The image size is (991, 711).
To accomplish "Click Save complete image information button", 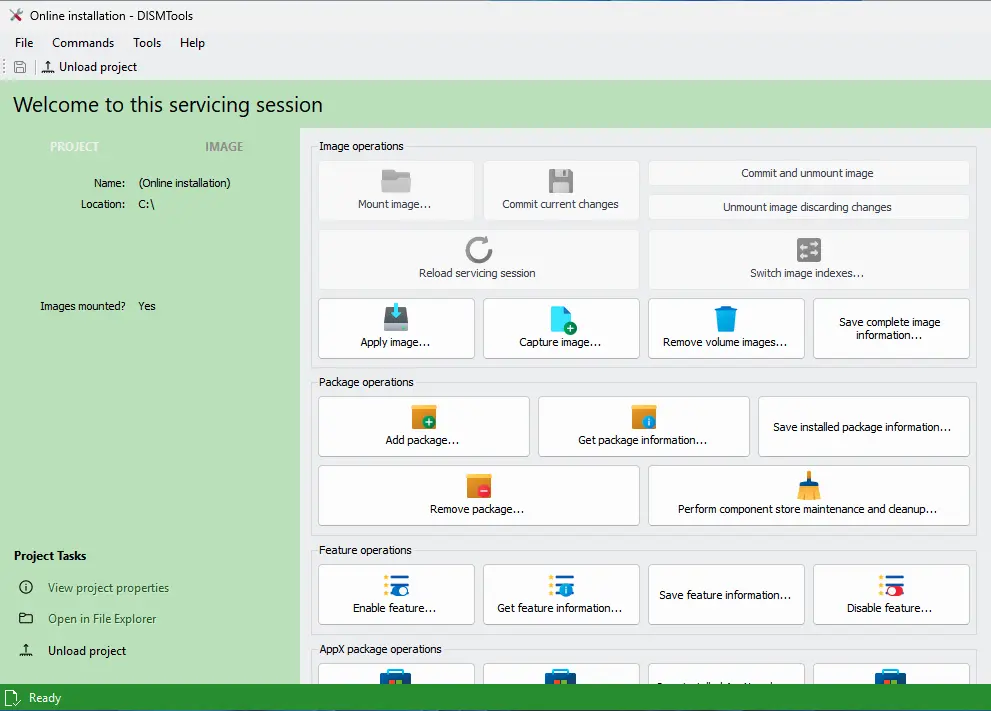I will click(891, 329).
